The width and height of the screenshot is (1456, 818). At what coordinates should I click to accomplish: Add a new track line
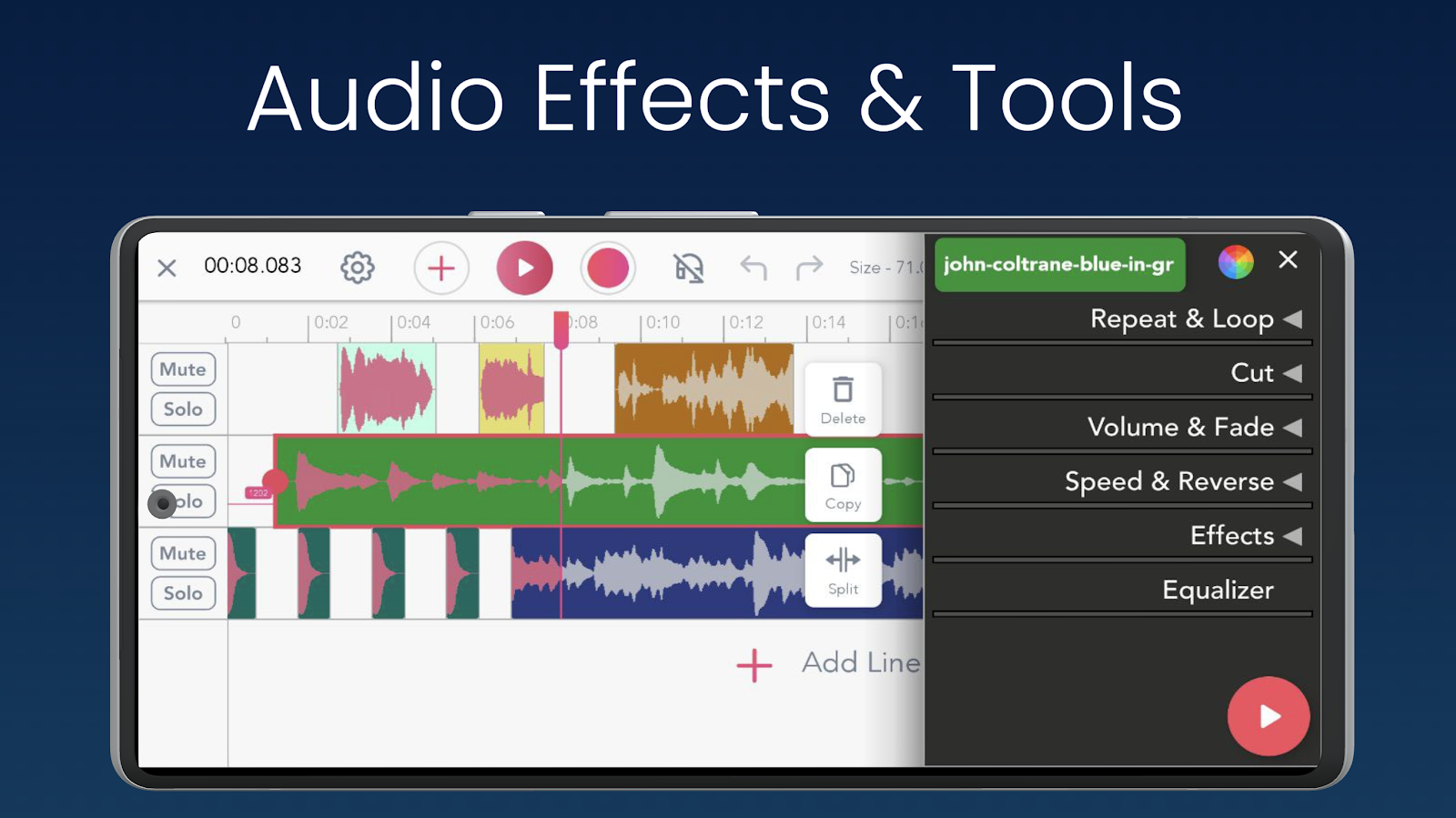click(x=828, y=663)
